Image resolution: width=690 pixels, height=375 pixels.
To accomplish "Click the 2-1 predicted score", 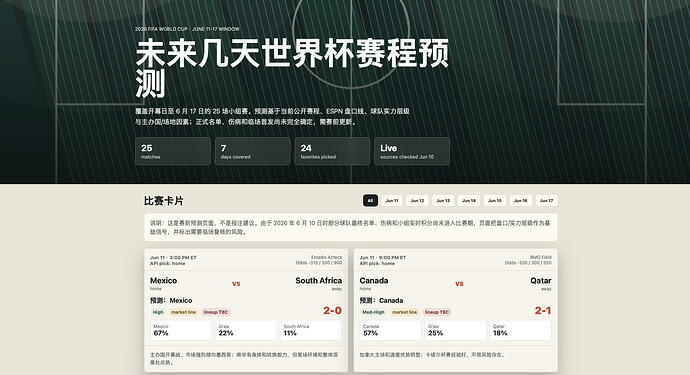I will [x=543, y=310].
